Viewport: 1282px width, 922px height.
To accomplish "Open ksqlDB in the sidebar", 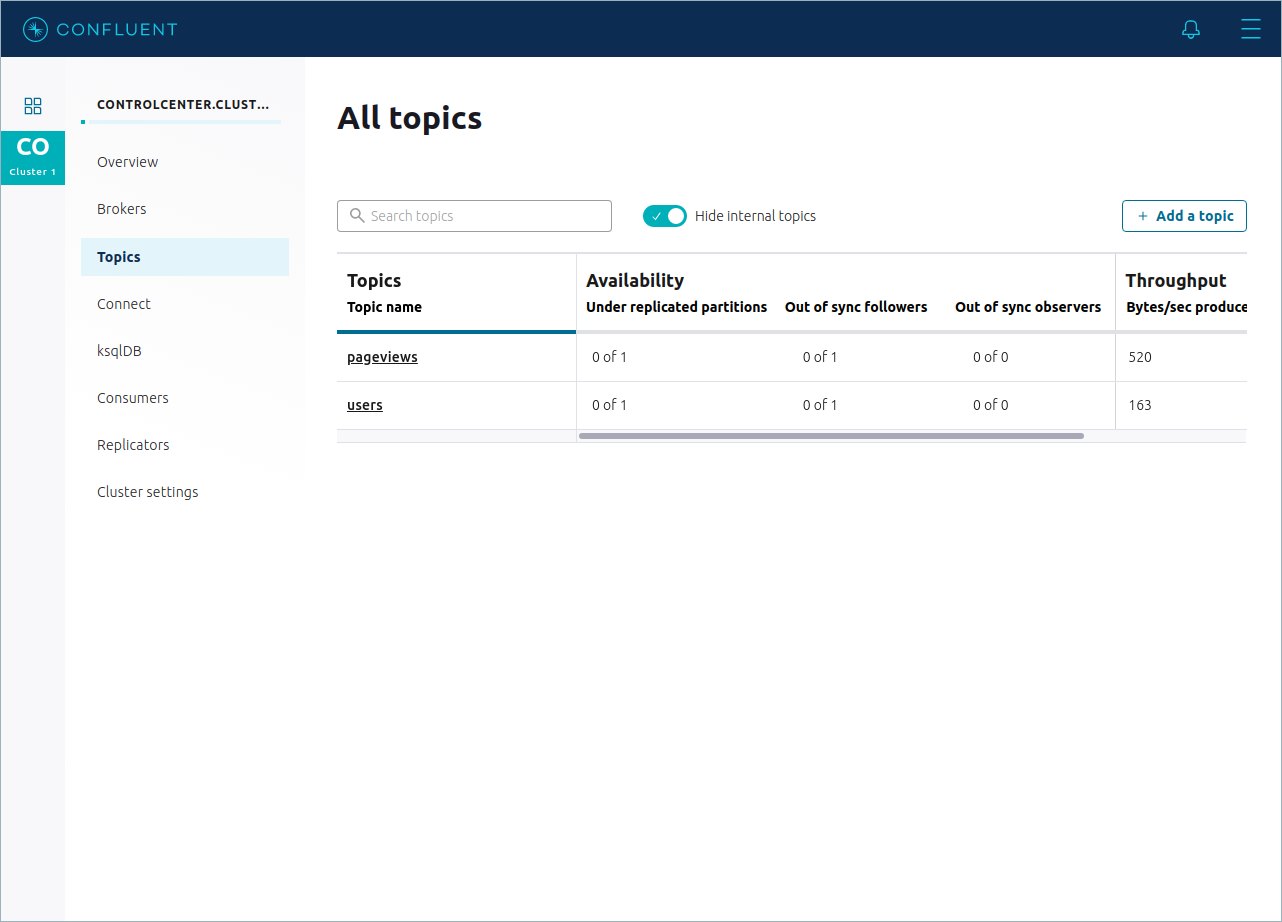I will point(121,351).
